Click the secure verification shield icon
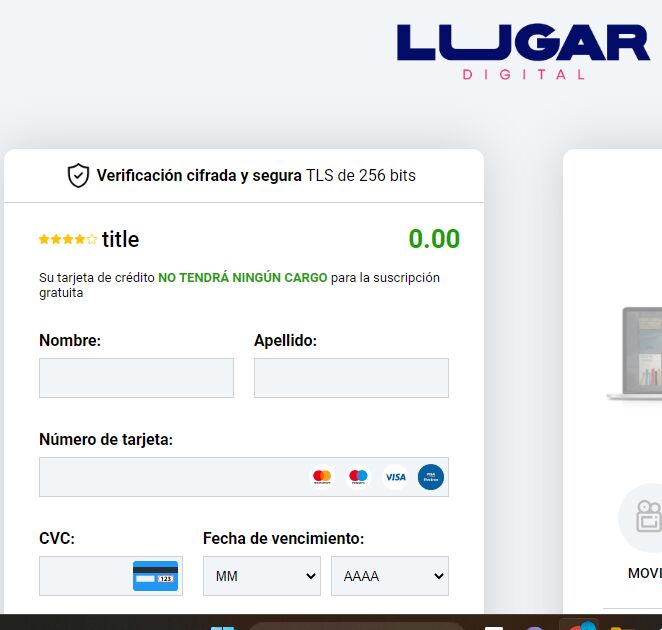The width and height of the screenshot is (662, 630). (79, 175)
